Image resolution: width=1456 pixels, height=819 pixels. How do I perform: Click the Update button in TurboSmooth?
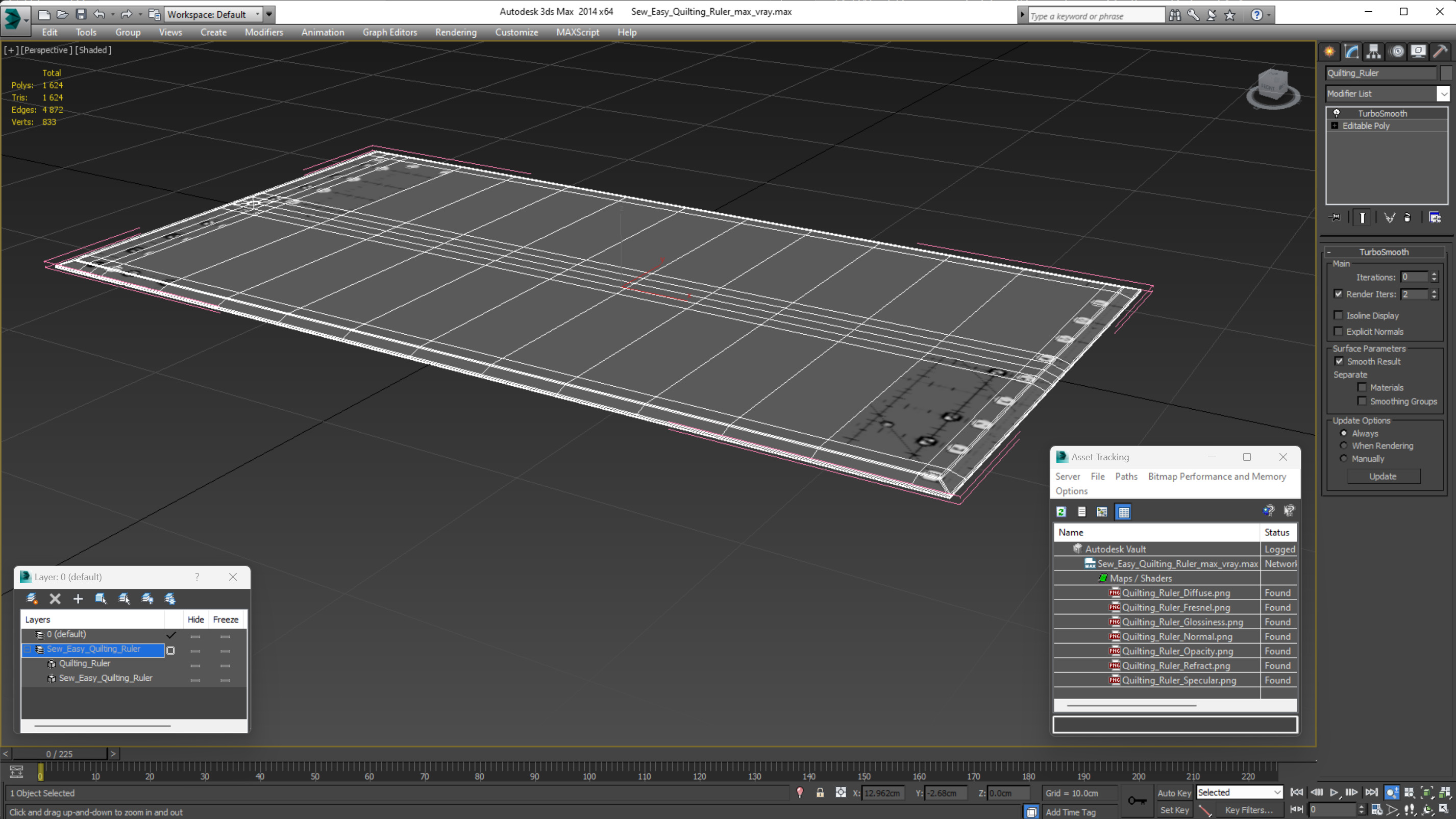click(1383, 476)
